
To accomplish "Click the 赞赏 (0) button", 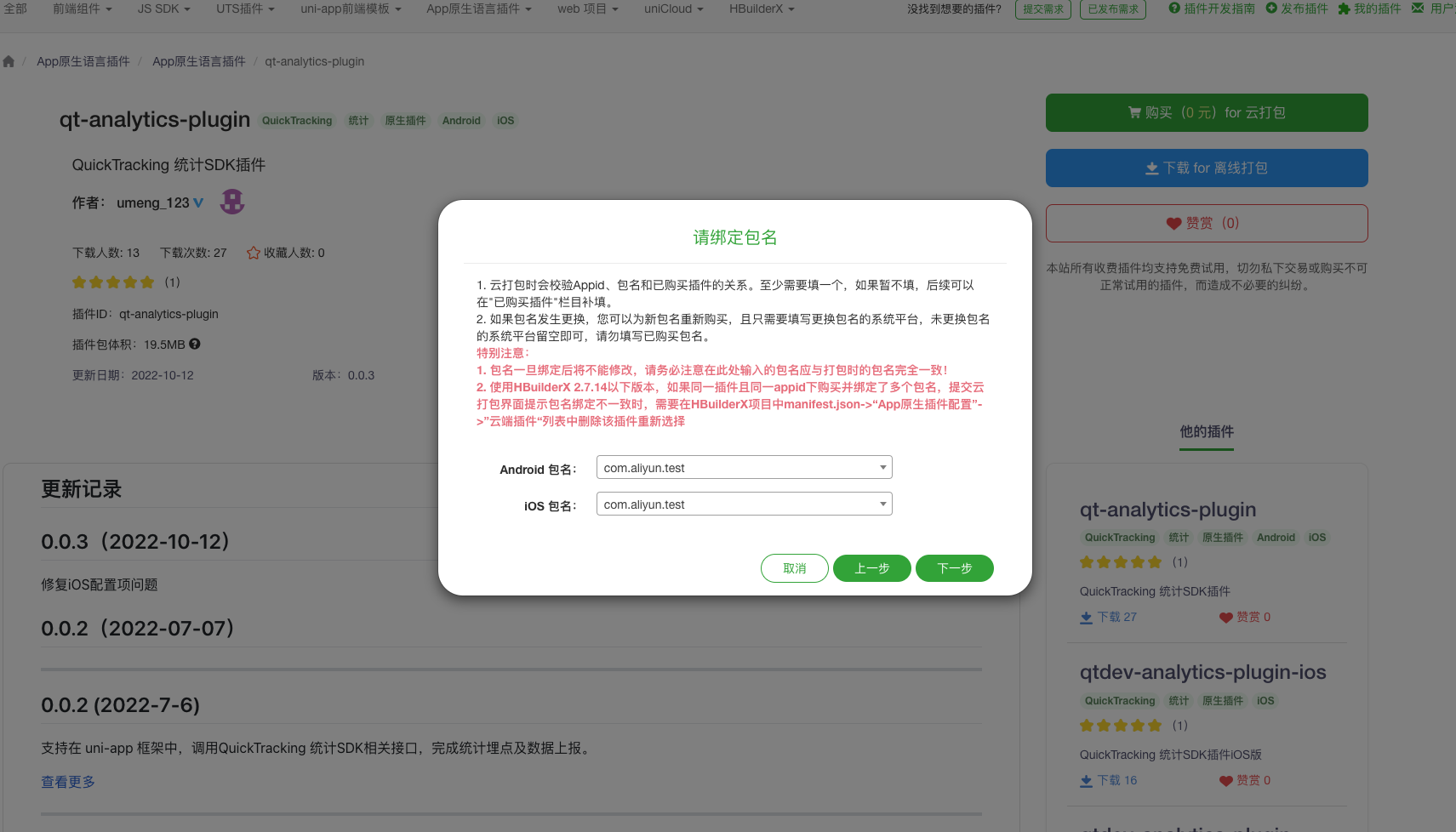I will 1207,223.
